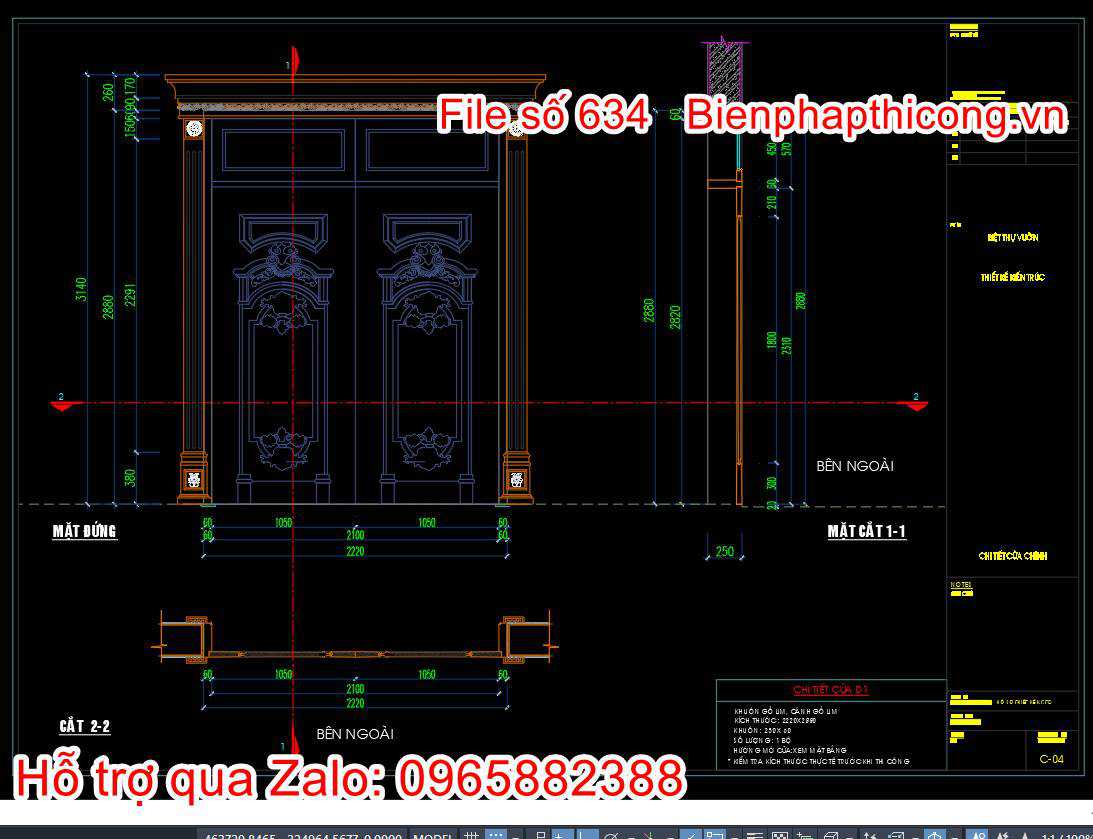Select the 380 column base dimension
This screenshot has height=839, width=1093.
coord(130,477)
